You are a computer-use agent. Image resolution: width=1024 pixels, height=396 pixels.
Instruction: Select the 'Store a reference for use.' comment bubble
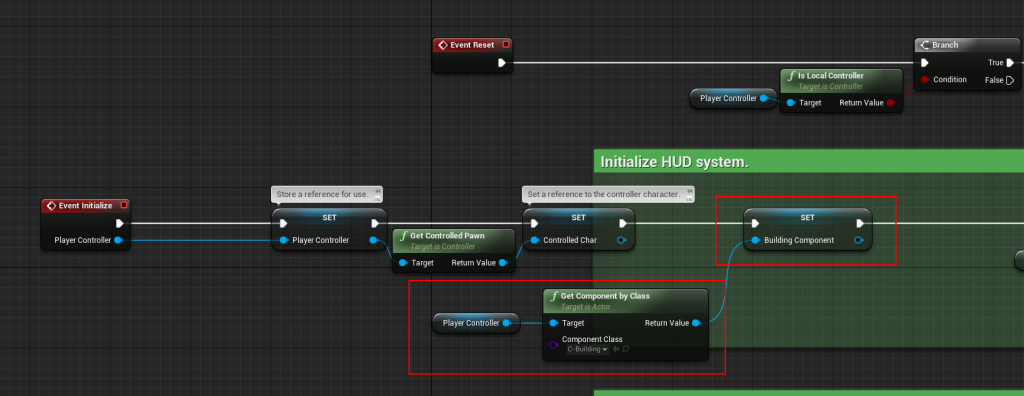point(327,194)
